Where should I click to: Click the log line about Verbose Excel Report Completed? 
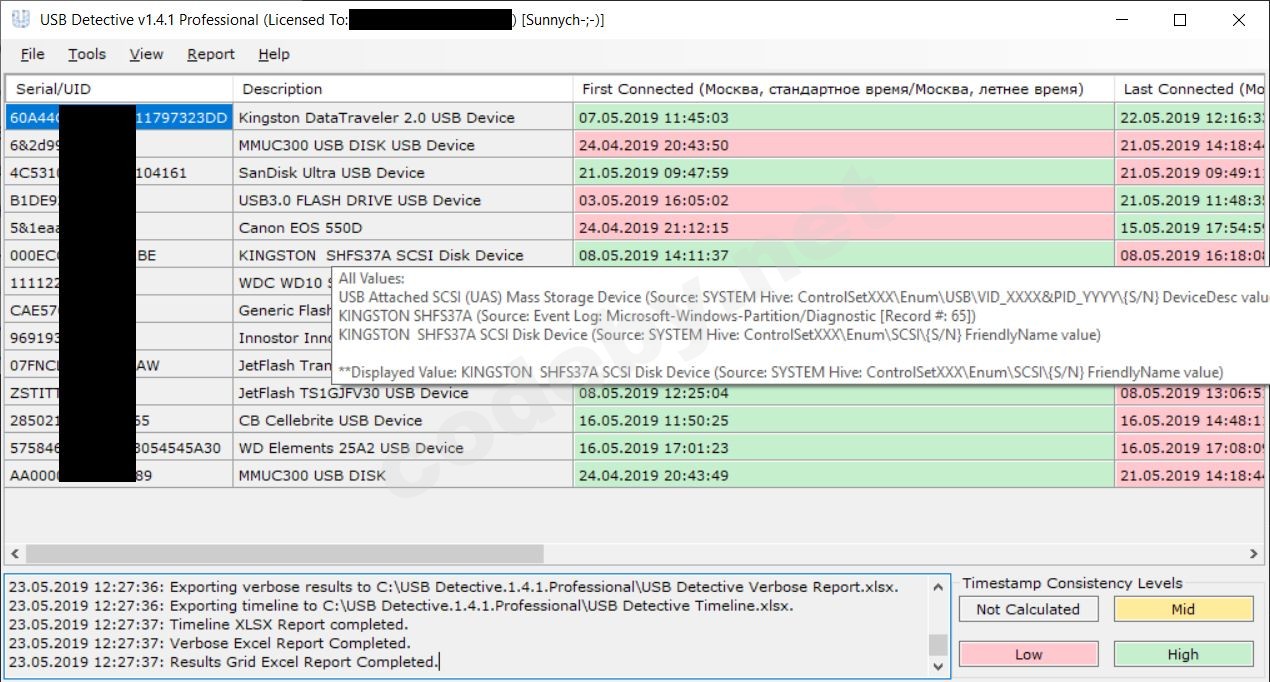(209, 643)
